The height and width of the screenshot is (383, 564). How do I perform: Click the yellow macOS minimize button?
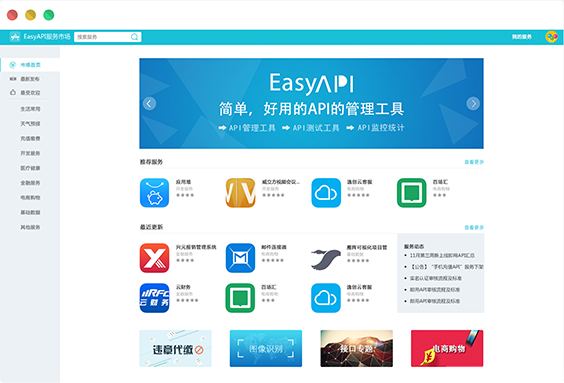31,15
